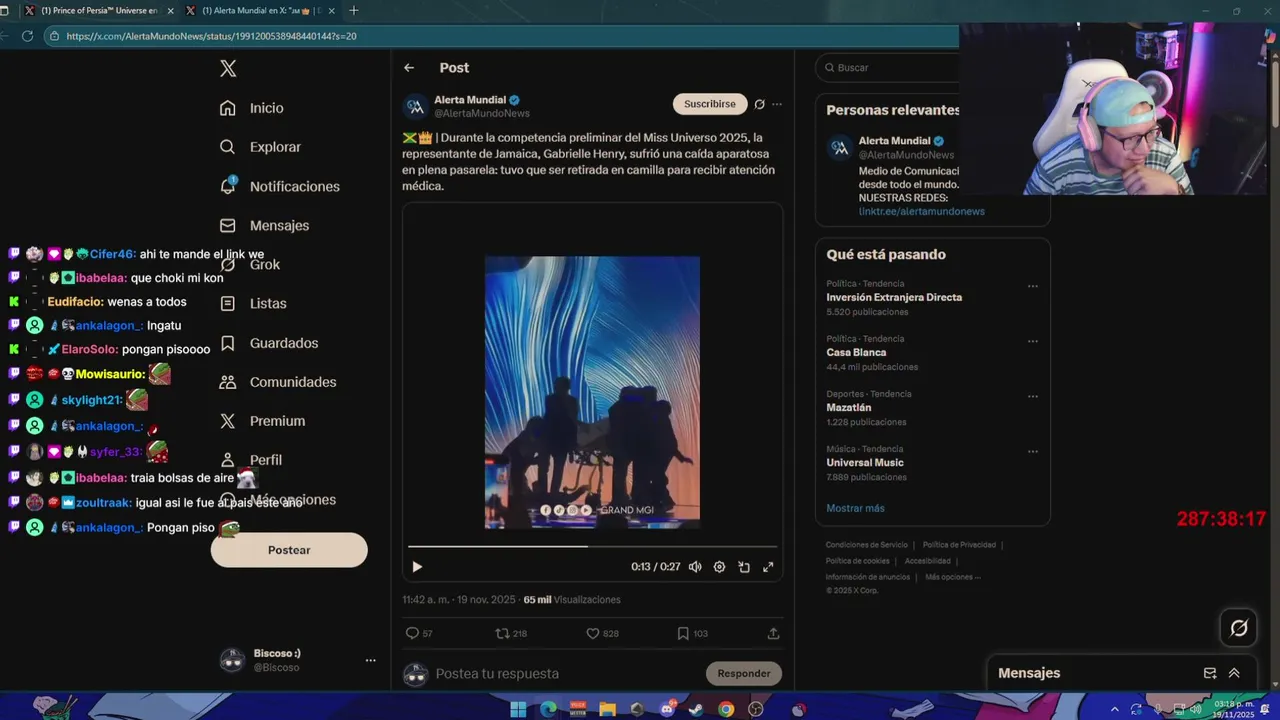
Task: Open video settings gear
Action: point(719,567)
